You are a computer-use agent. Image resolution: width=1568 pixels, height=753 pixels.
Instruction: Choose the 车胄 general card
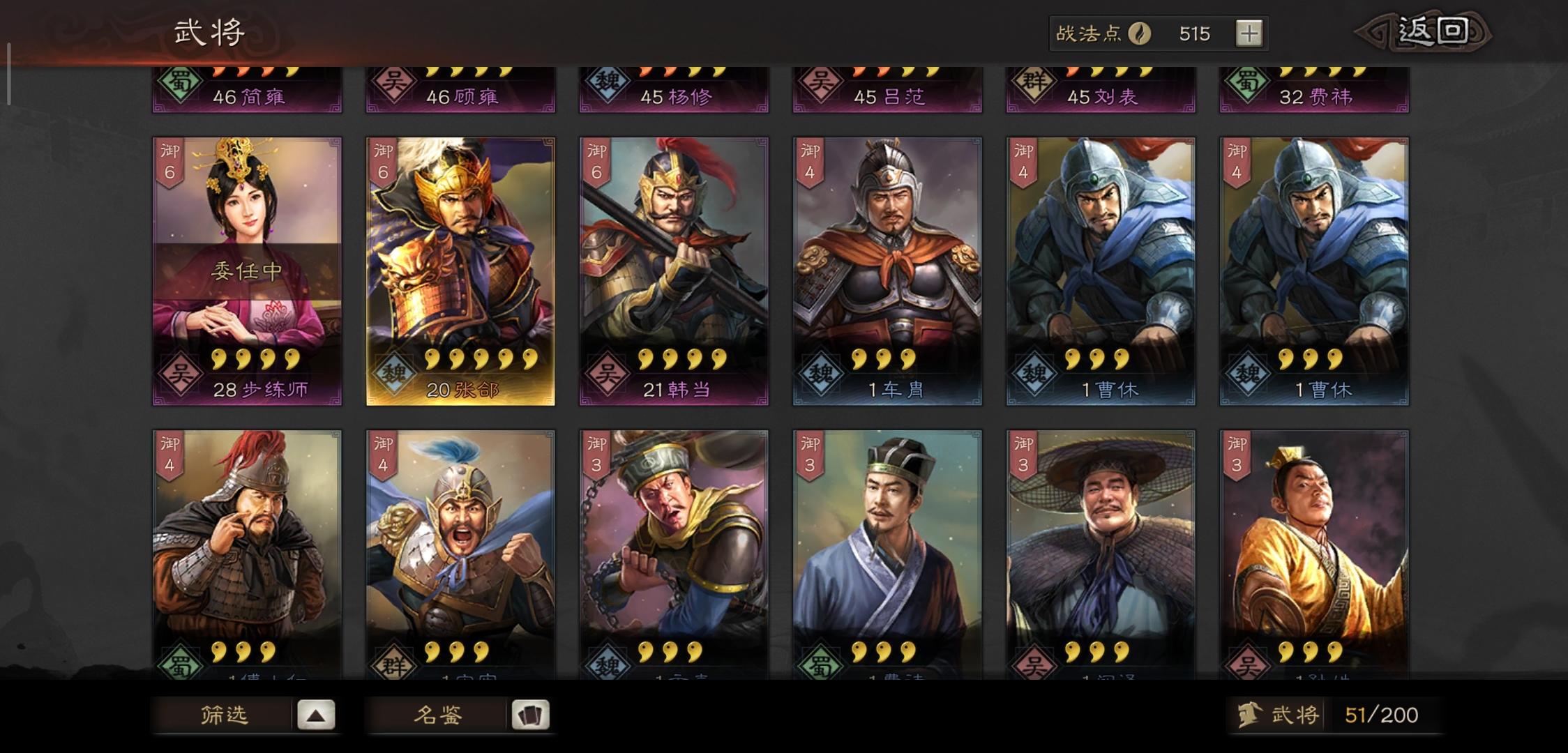click(887, 271)
